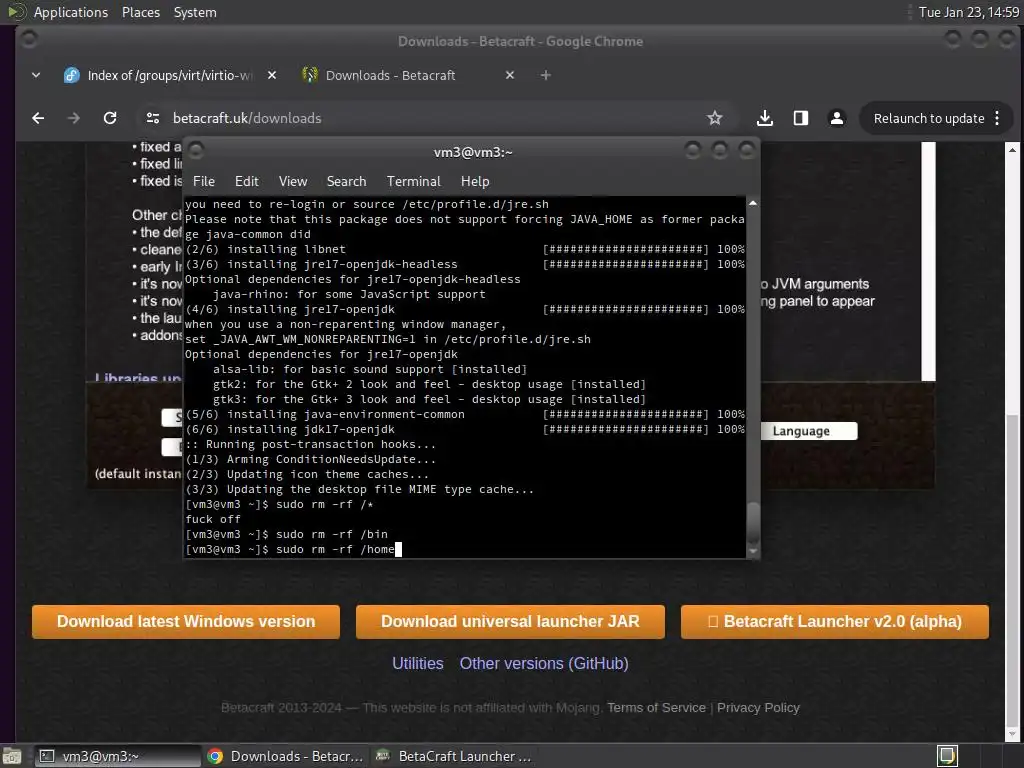The image size is (1024, 768).
Task: Click the Language button in launcher image
Action: [x=809, y=431]
